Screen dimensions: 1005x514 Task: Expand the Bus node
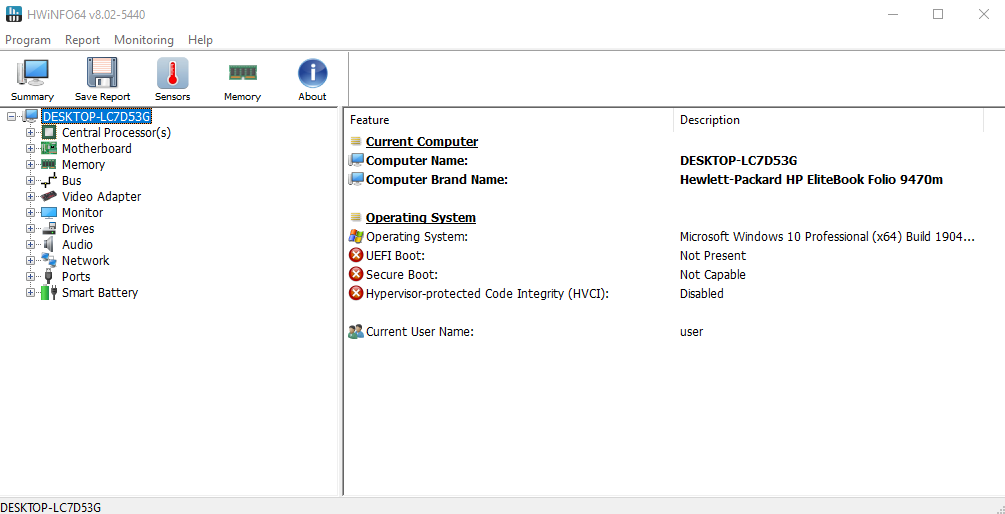click(30, 181)
